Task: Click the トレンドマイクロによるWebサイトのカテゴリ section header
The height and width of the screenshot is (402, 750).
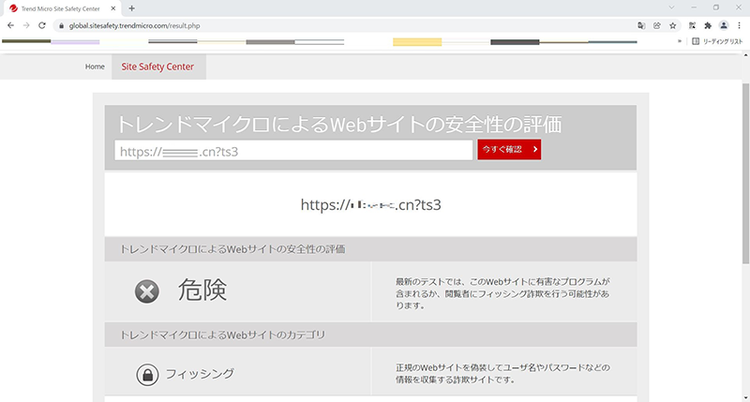Action: (x=371, y=335)
